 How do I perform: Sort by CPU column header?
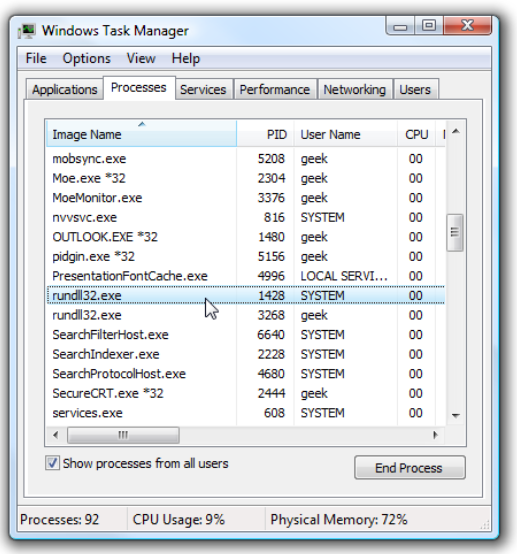tap(416, 134)
